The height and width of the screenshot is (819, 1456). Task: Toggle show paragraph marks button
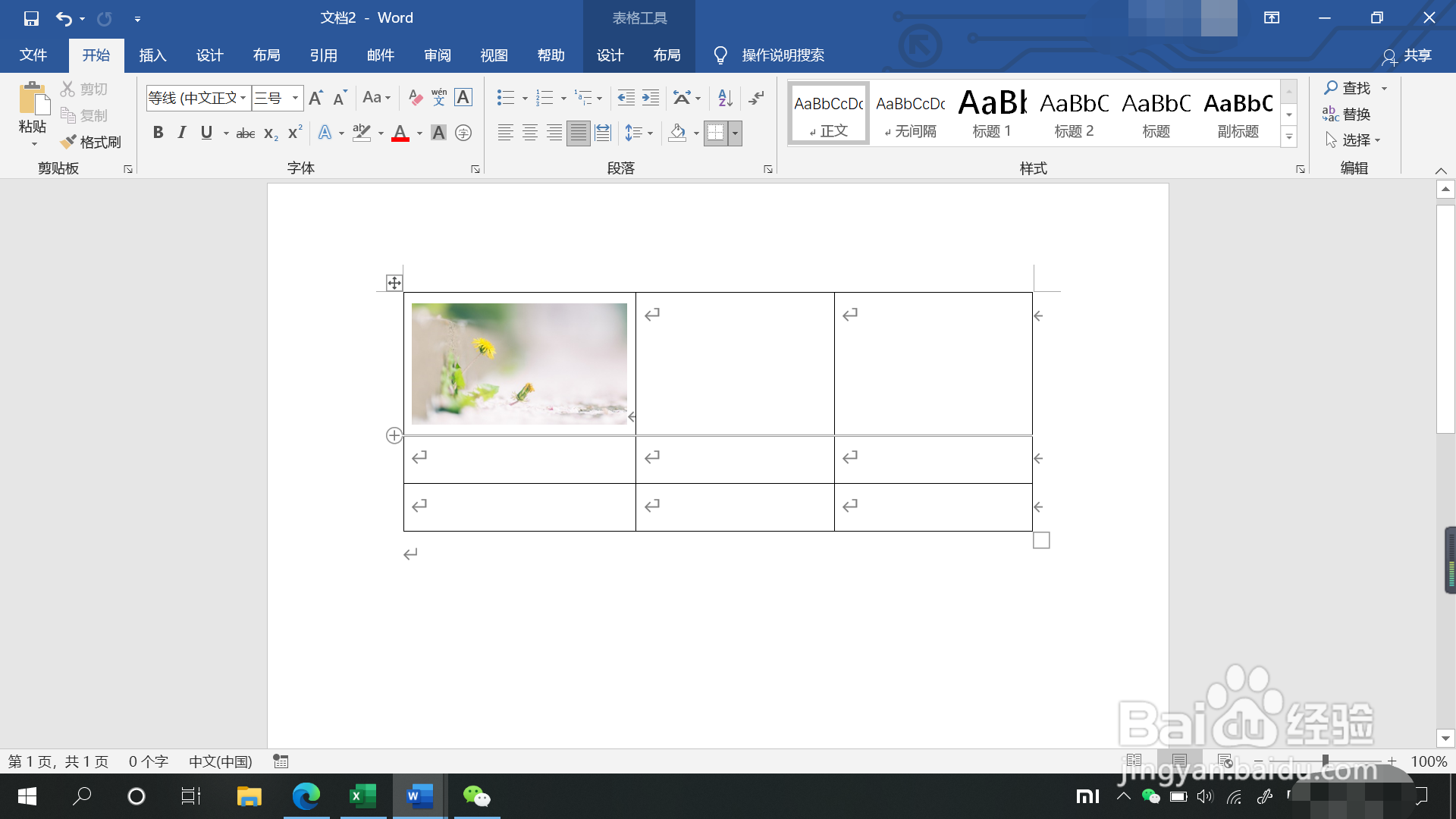coord(756,98)
